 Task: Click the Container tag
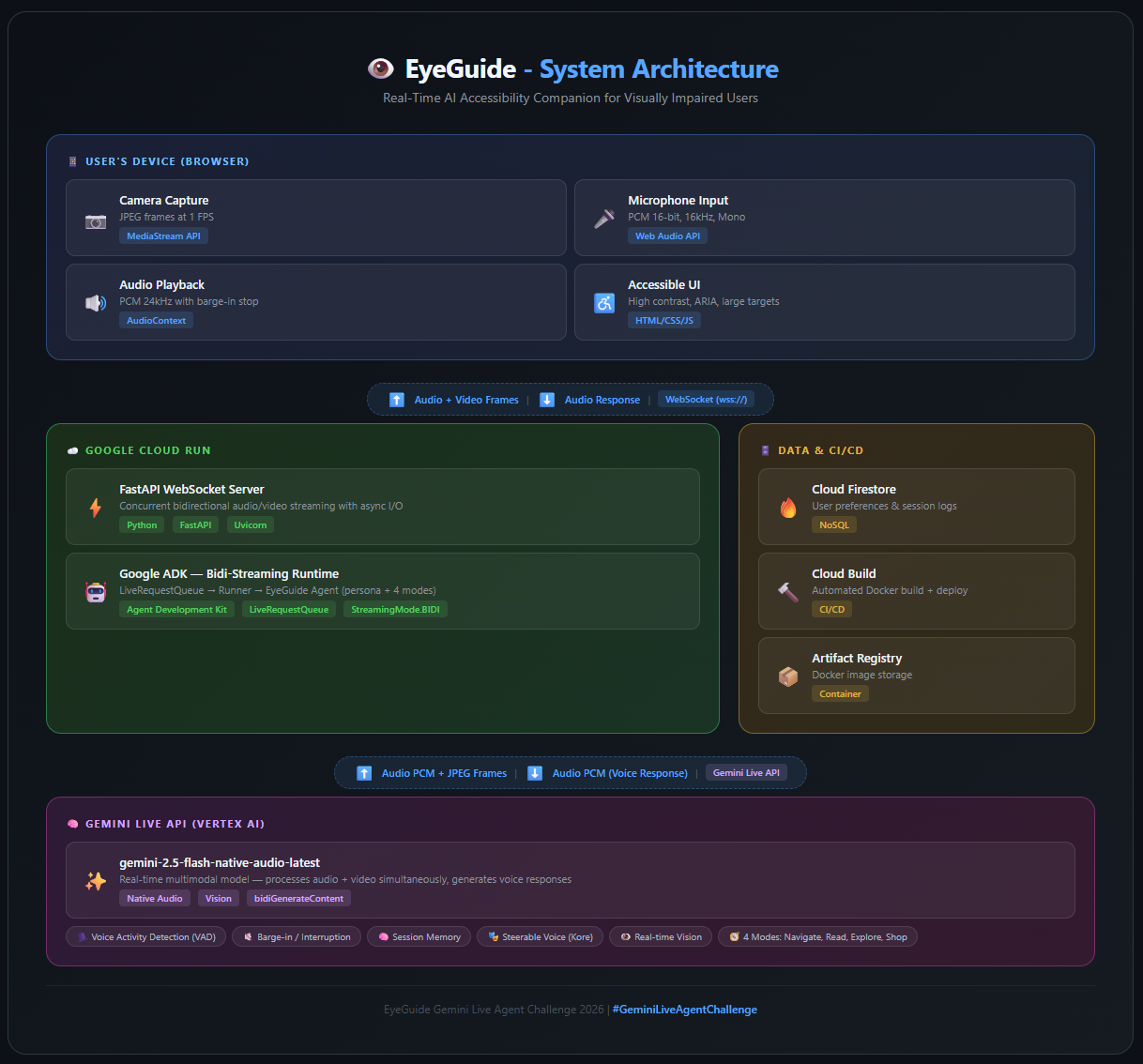pos(840,694)
